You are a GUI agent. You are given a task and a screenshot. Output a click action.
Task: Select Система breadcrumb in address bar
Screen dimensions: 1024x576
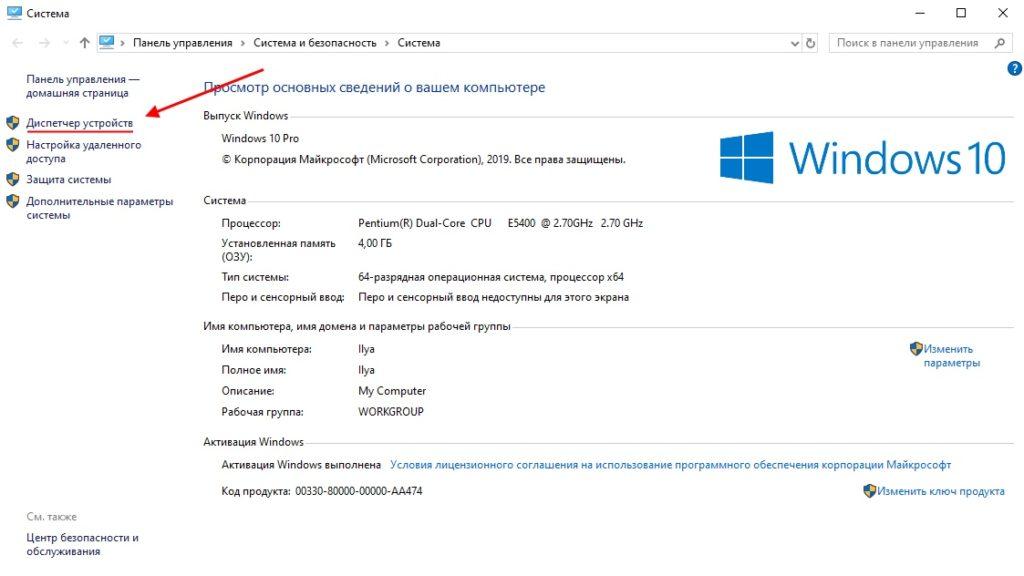coord(419,43)
